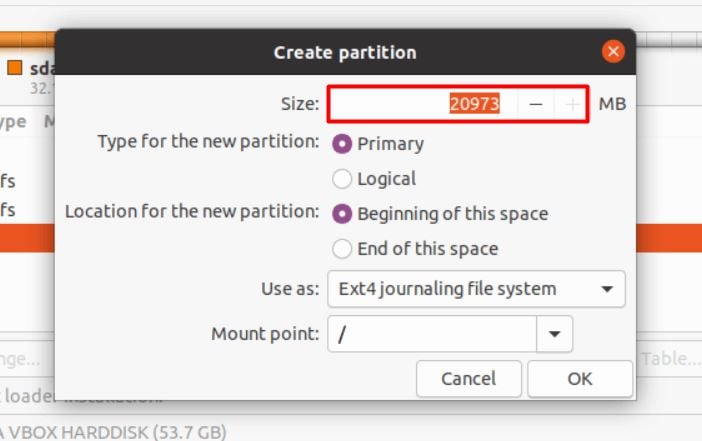This screenshot has width=702, height=441.
Task: Click the Type column header behind the dialog
Action: [12, 121]
